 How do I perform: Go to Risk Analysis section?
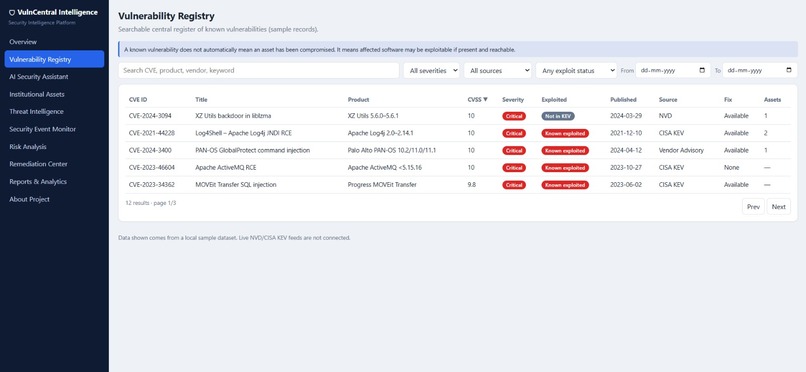pyautogui.click(x=54, y=146)
